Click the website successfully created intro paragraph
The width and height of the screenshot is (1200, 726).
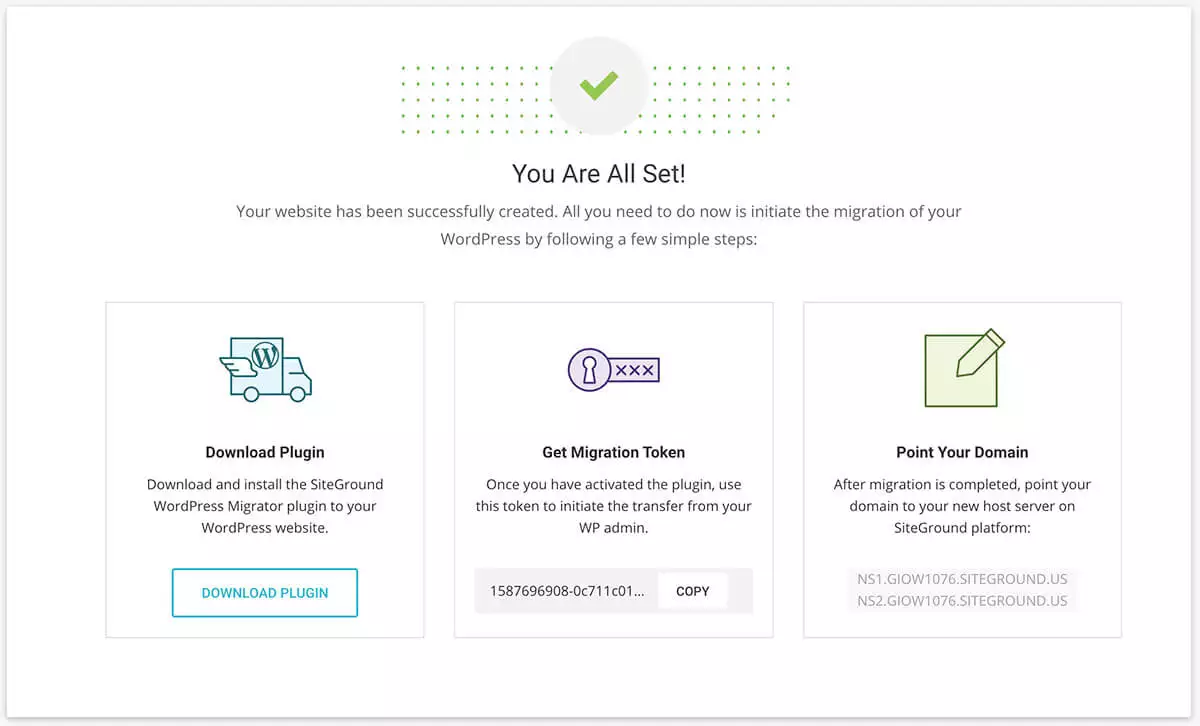(599, 226)
